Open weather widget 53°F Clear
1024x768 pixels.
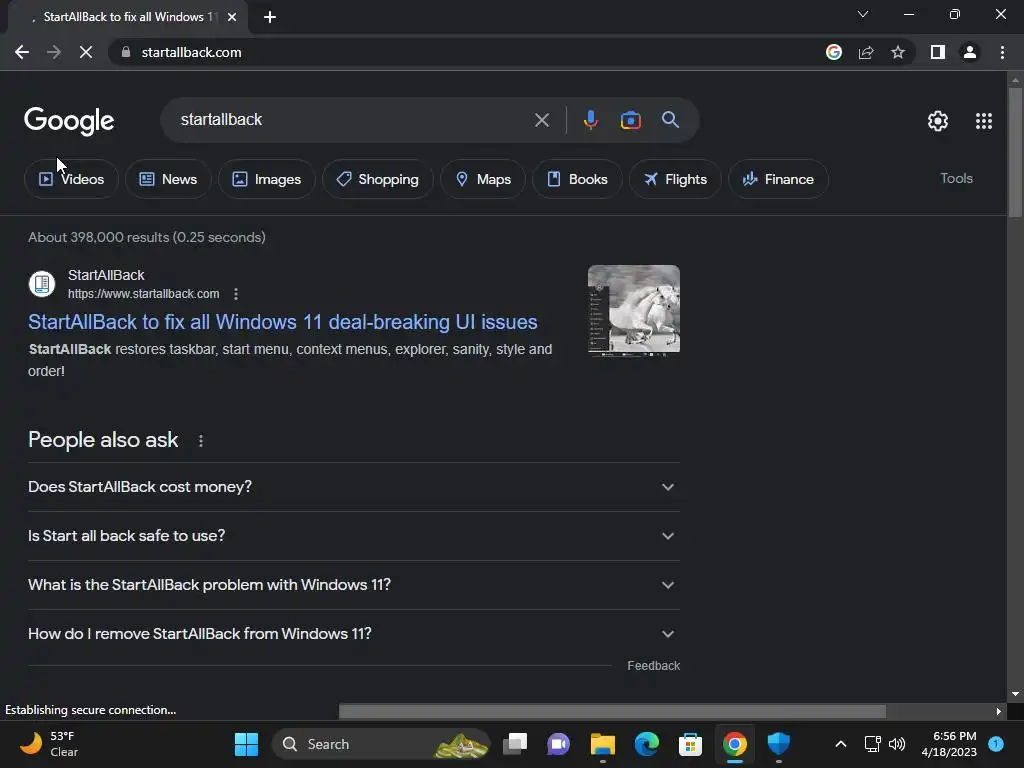click(x=50, y=744)
